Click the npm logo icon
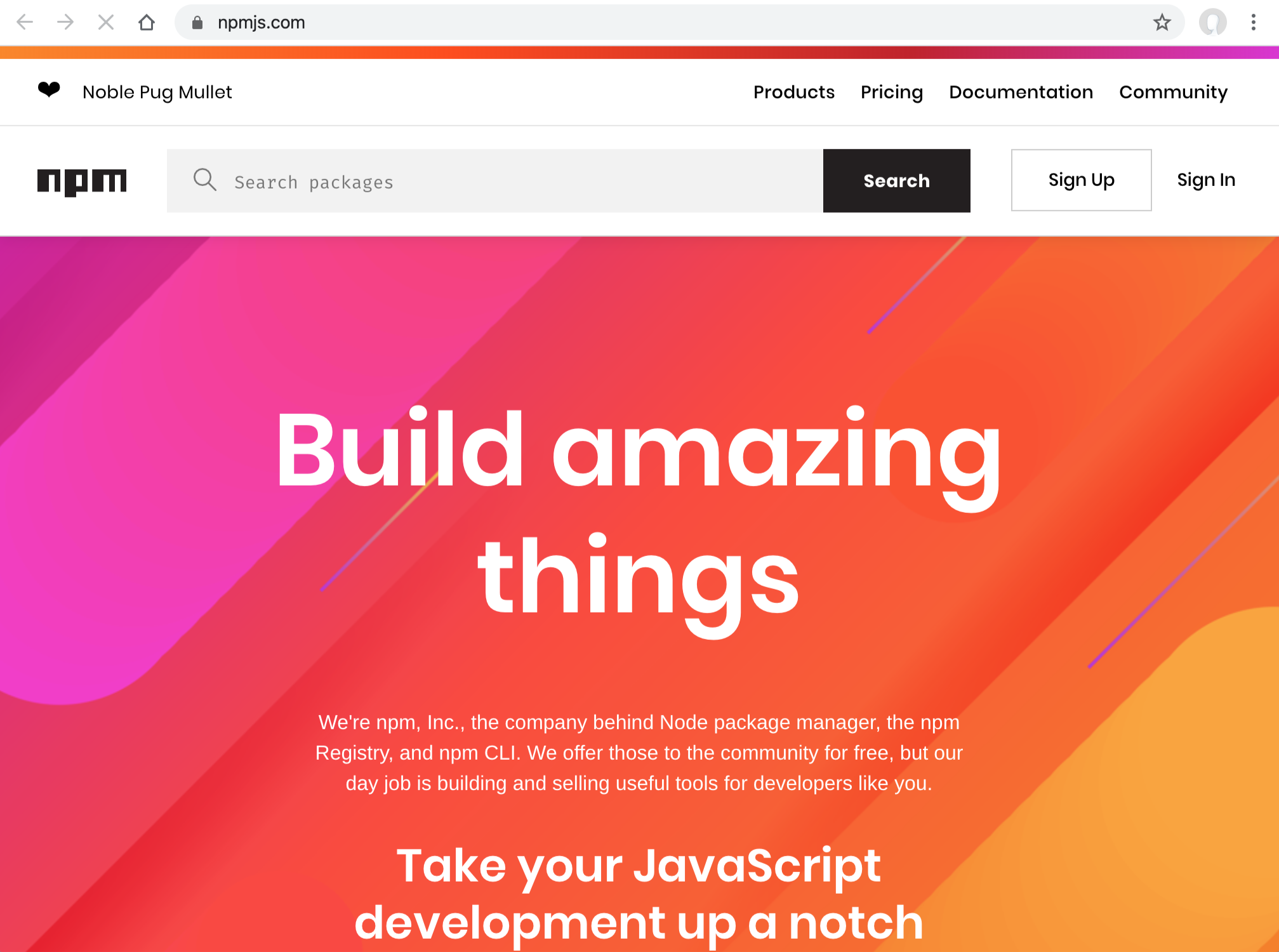Viewport: 1279px width, 952px height. (x=82, y=180)
